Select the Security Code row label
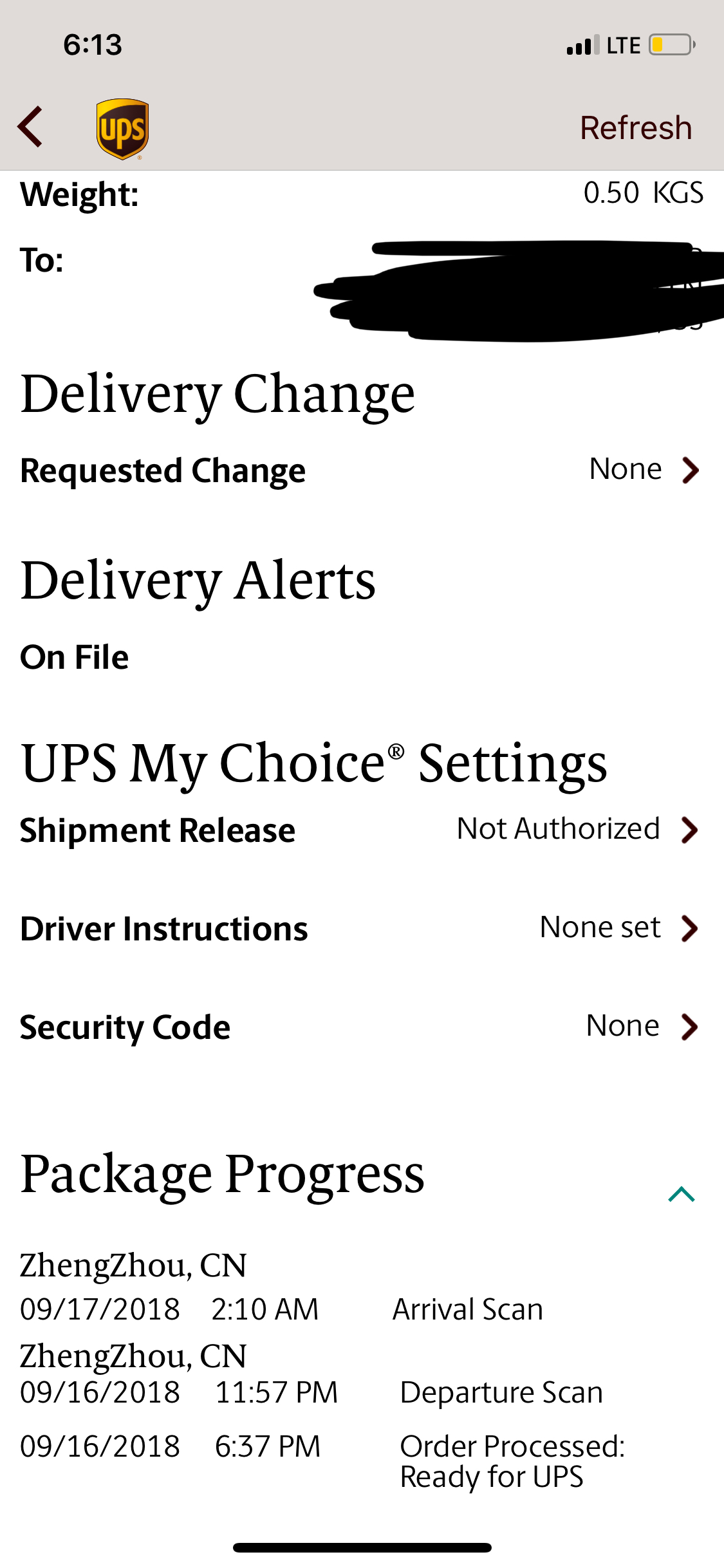724x1568 pixels. (x=125, y=1027)
